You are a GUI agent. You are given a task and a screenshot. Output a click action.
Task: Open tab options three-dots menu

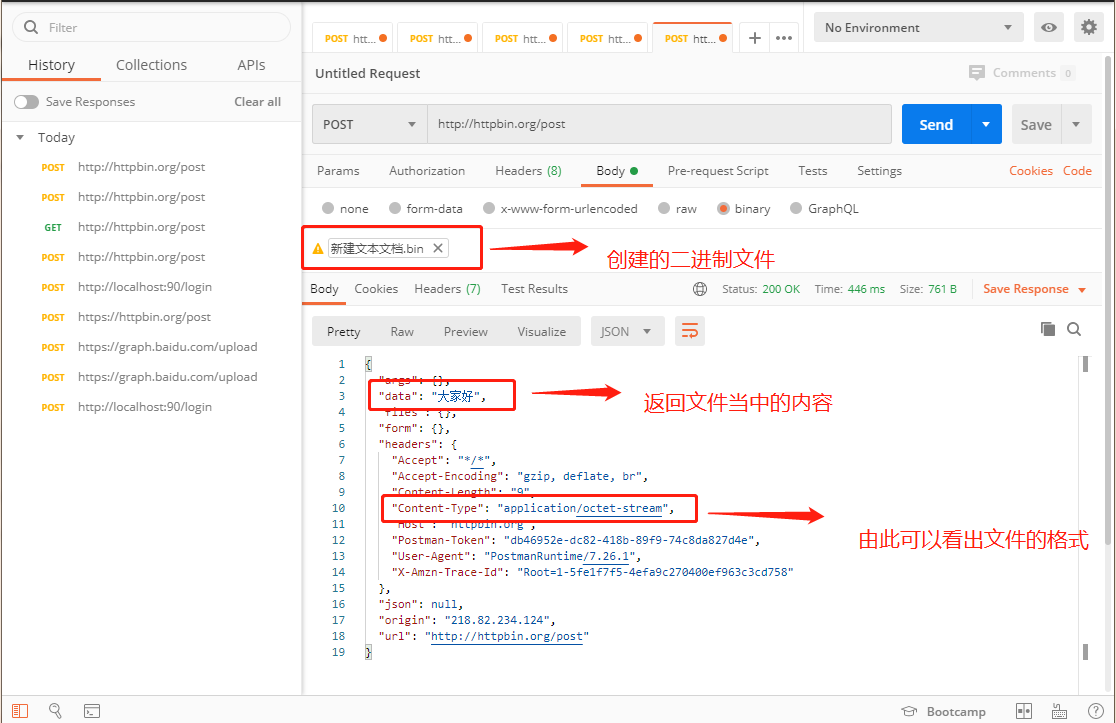point(784,38)
